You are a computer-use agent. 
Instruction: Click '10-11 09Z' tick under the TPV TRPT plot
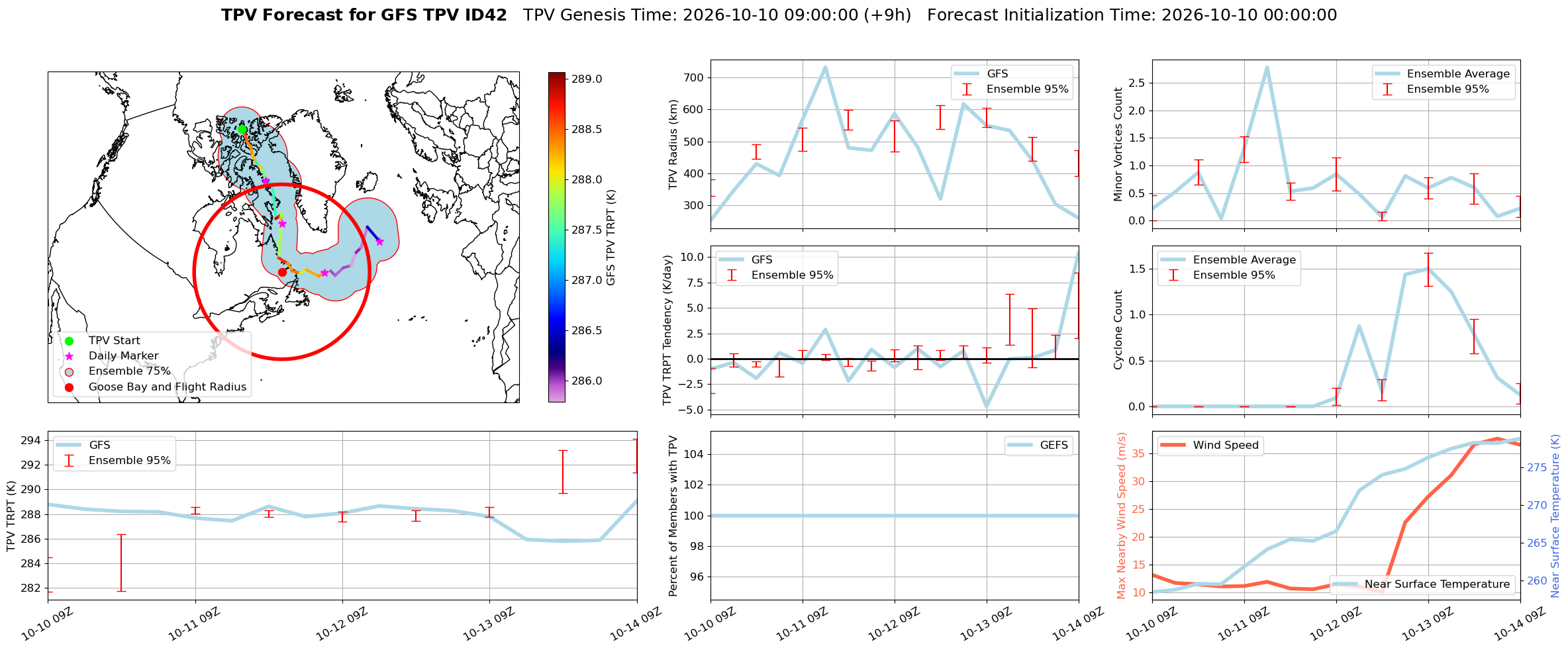click(195, 625)
